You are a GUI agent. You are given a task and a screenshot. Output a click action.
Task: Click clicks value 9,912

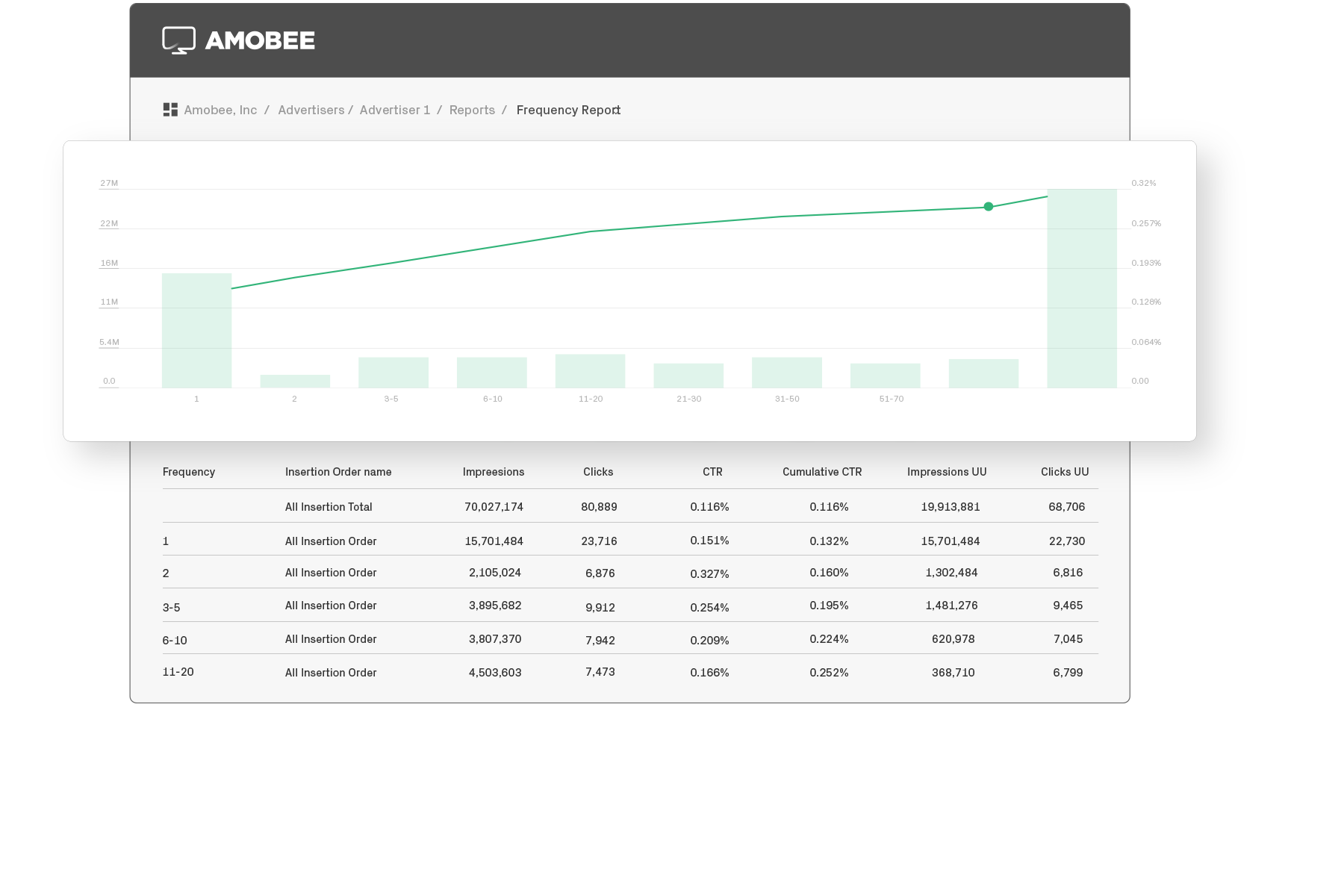(x=600, y=608)
